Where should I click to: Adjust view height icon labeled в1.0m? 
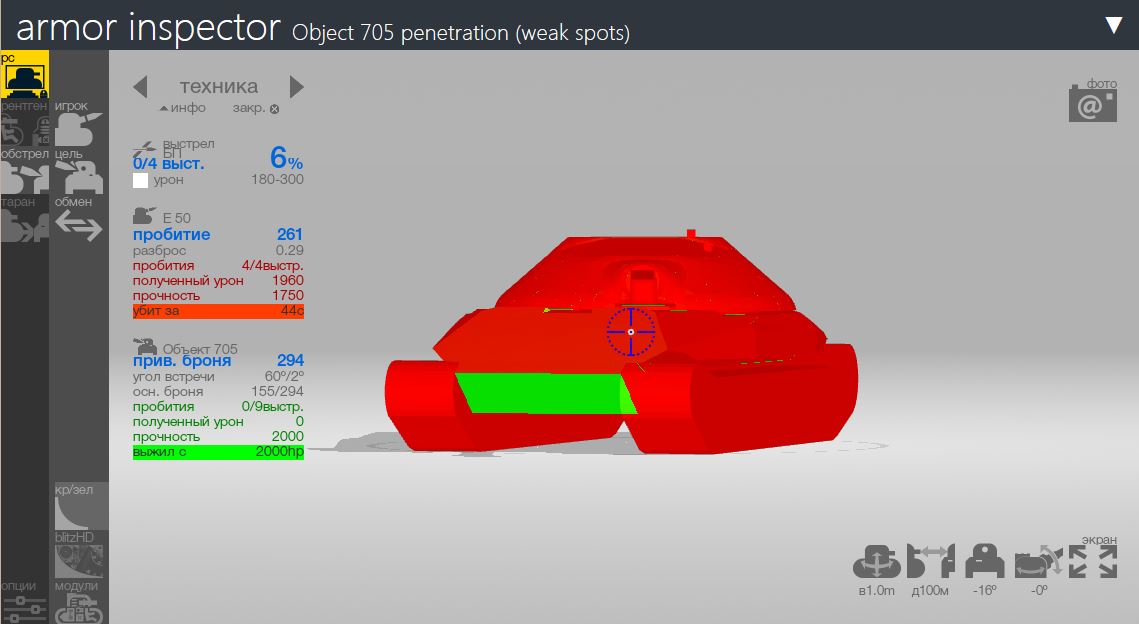876,562
